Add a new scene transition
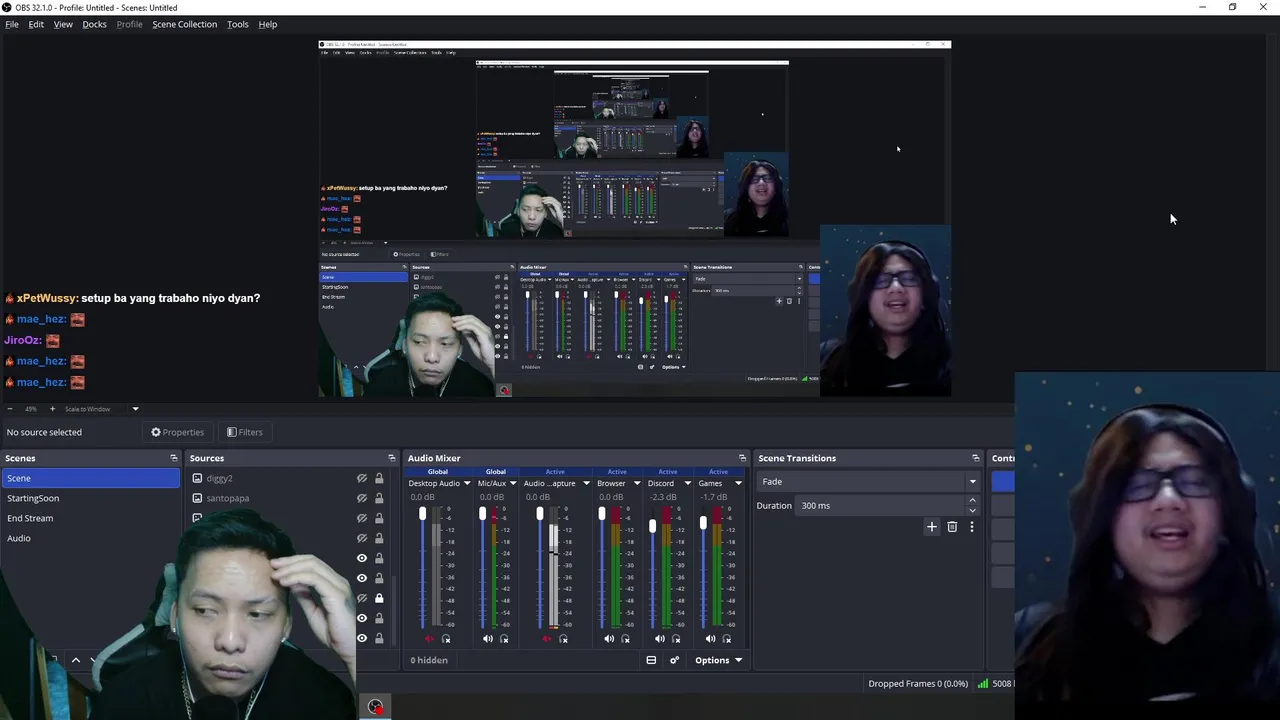This screenshot has height=720, width=1280. [932, 527]
